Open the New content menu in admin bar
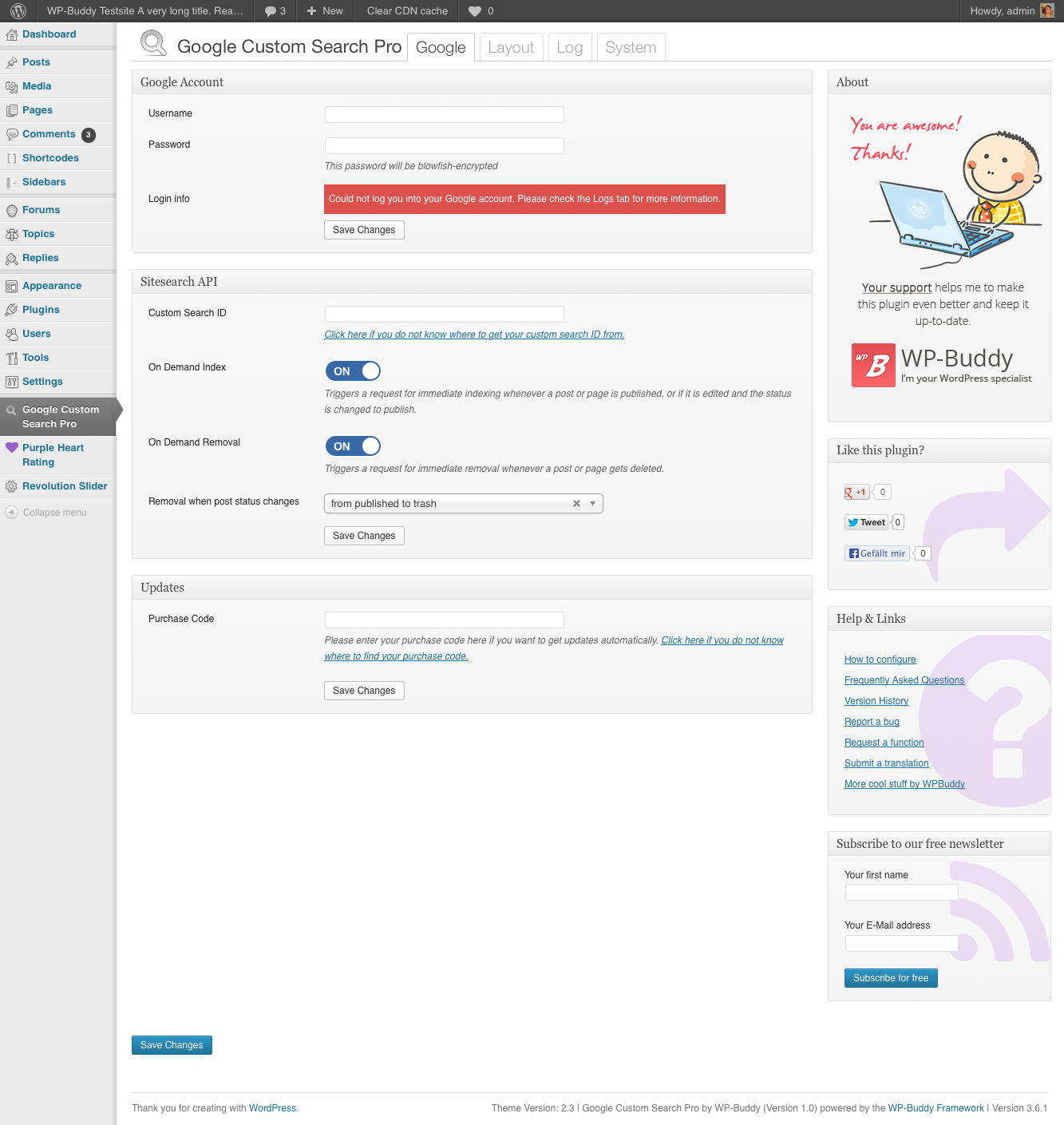 (x=325, y=11)
